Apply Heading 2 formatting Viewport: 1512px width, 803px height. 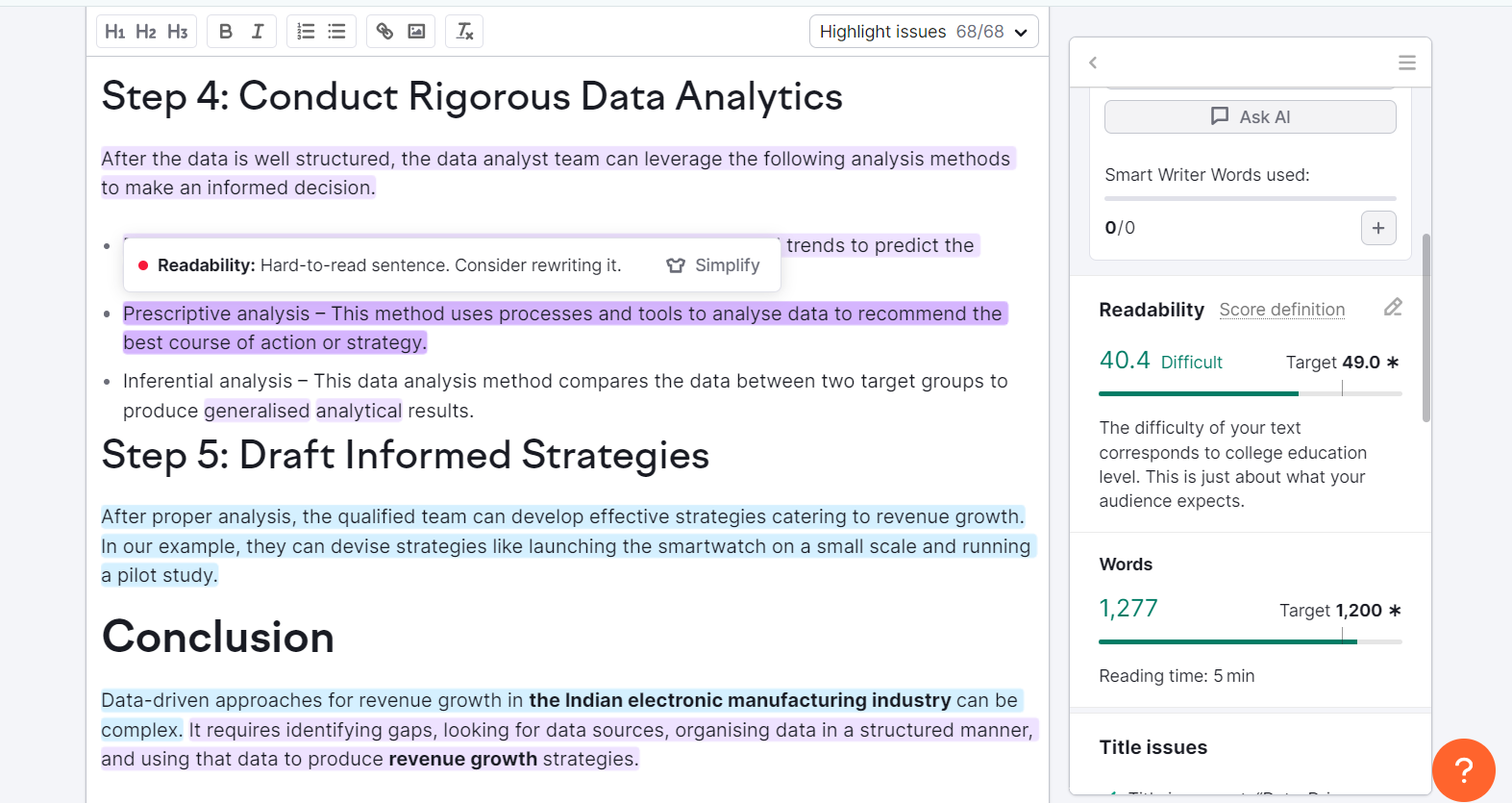pyautogui.click(x=146, y=32)
